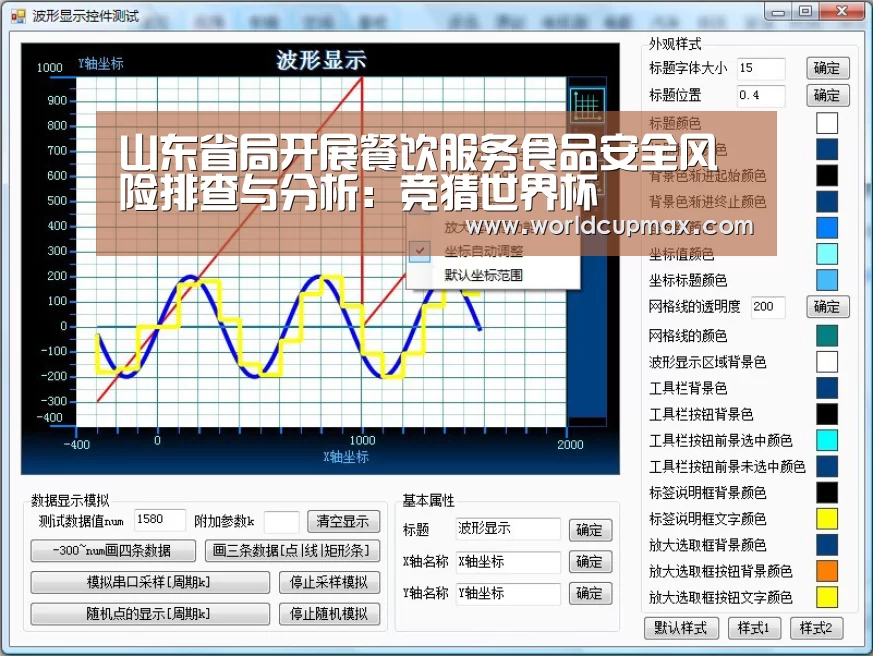
Task: Open the 坐标值颜色 cyan swatch
Action: coord(827,254)
